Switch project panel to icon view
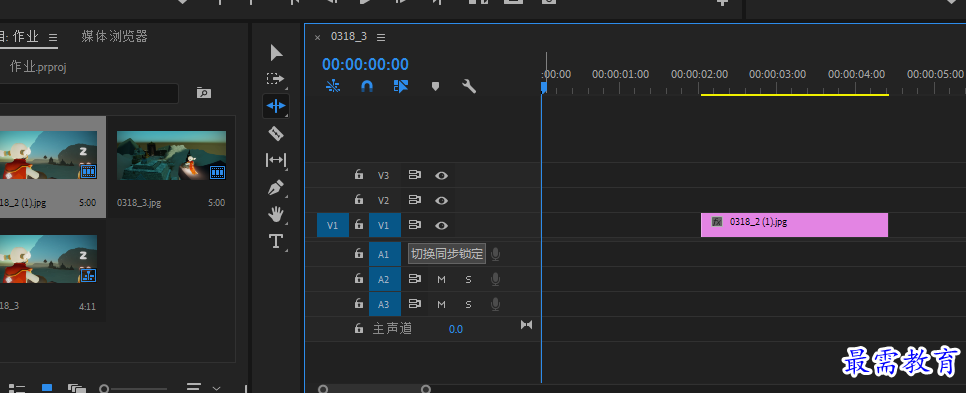Image resolution: width=966 pixels, height=393 pixels. coord(47,388)
